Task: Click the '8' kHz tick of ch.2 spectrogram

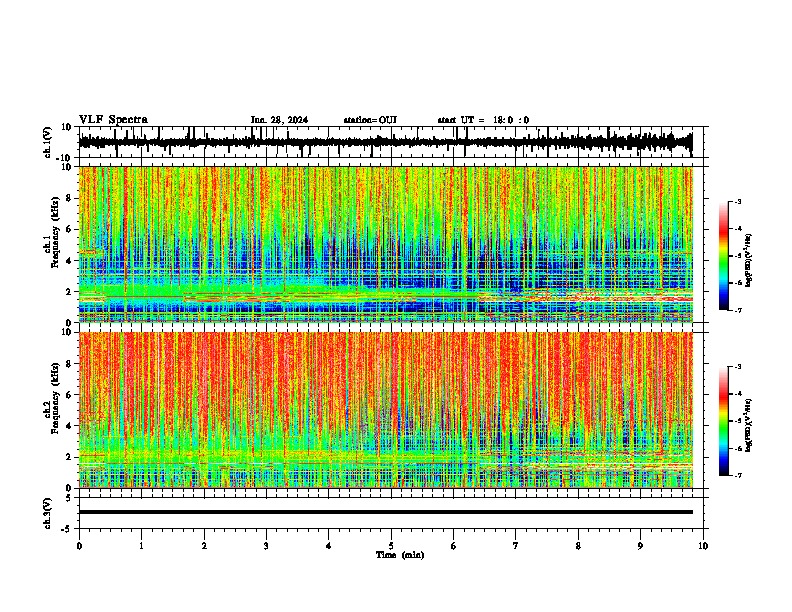Action: pyautogui.click(x=69, y=364)
